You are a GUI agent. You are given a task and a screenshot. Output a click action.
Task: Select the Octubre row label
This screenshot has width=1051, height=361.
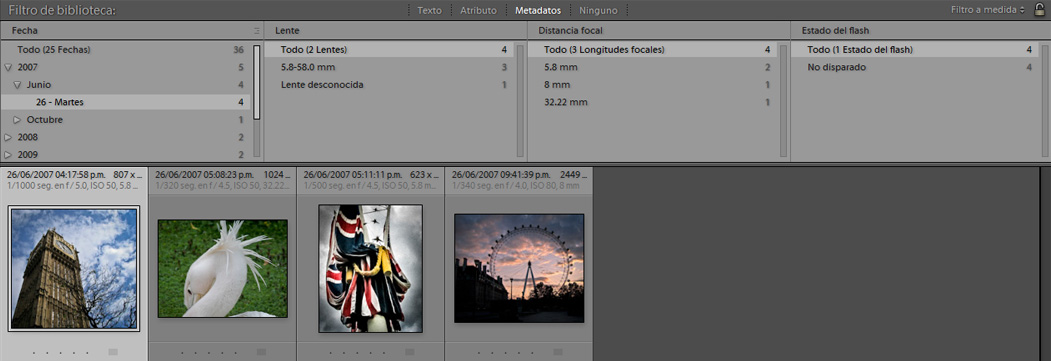(x=45, y=120)
